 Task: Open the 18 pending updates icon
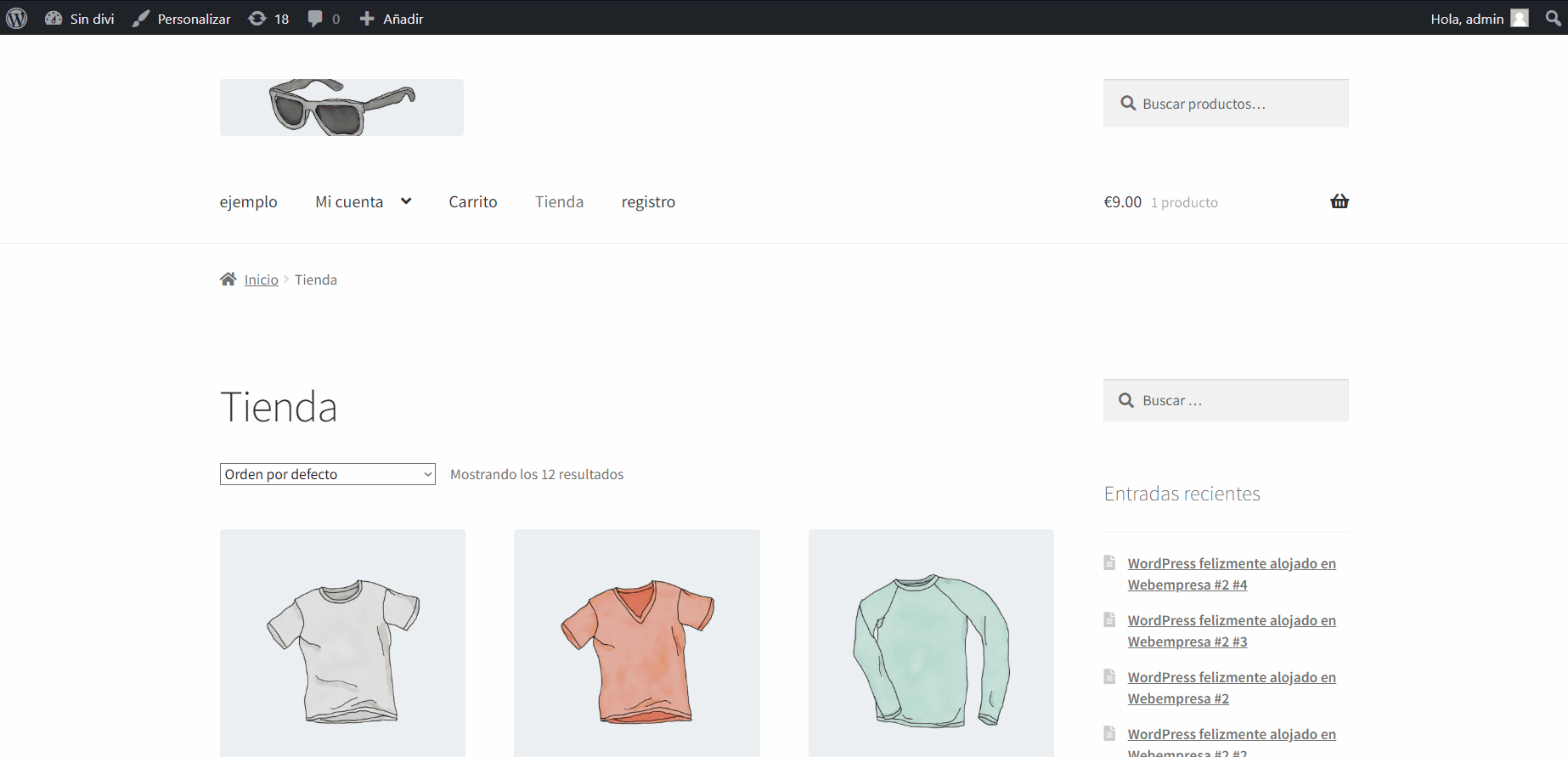[x=257, y=18]
